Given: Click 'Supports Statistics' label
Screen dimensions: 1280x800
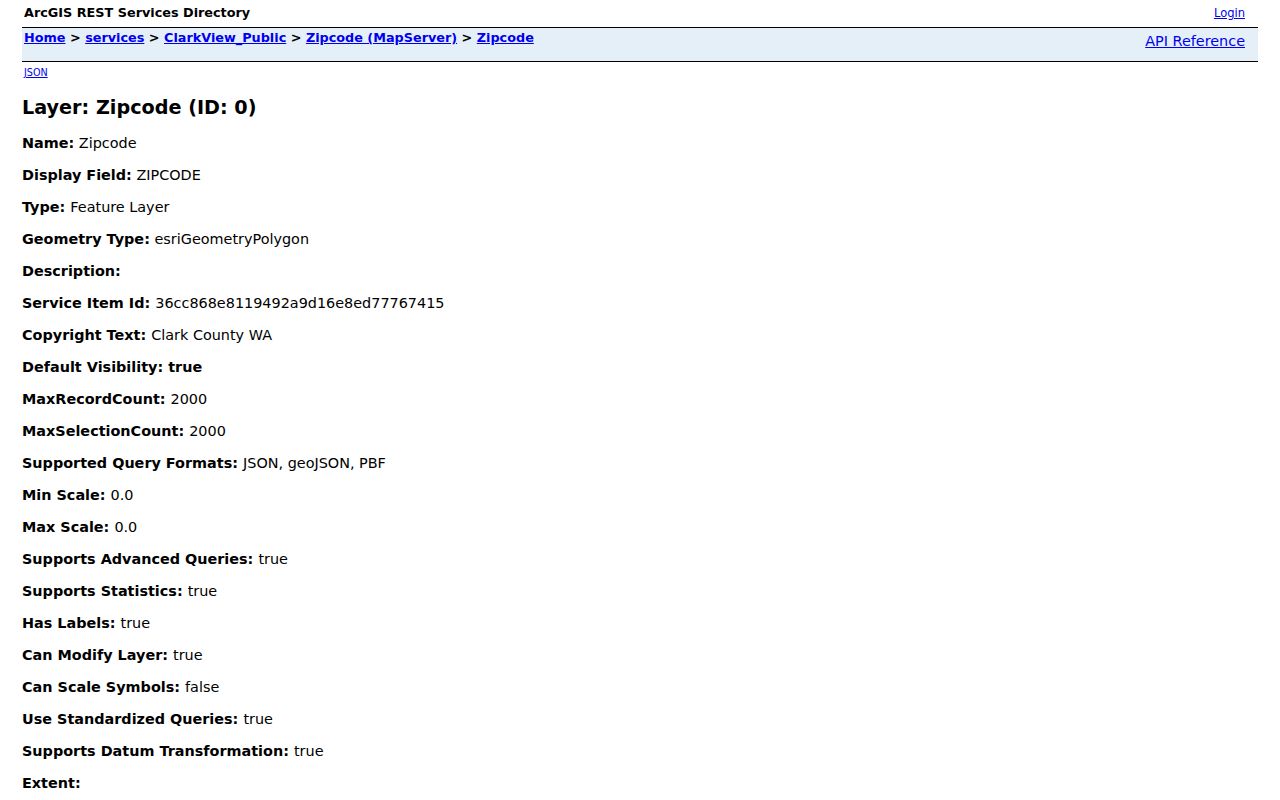Looking at the screenshot, I should pos(103,591).
